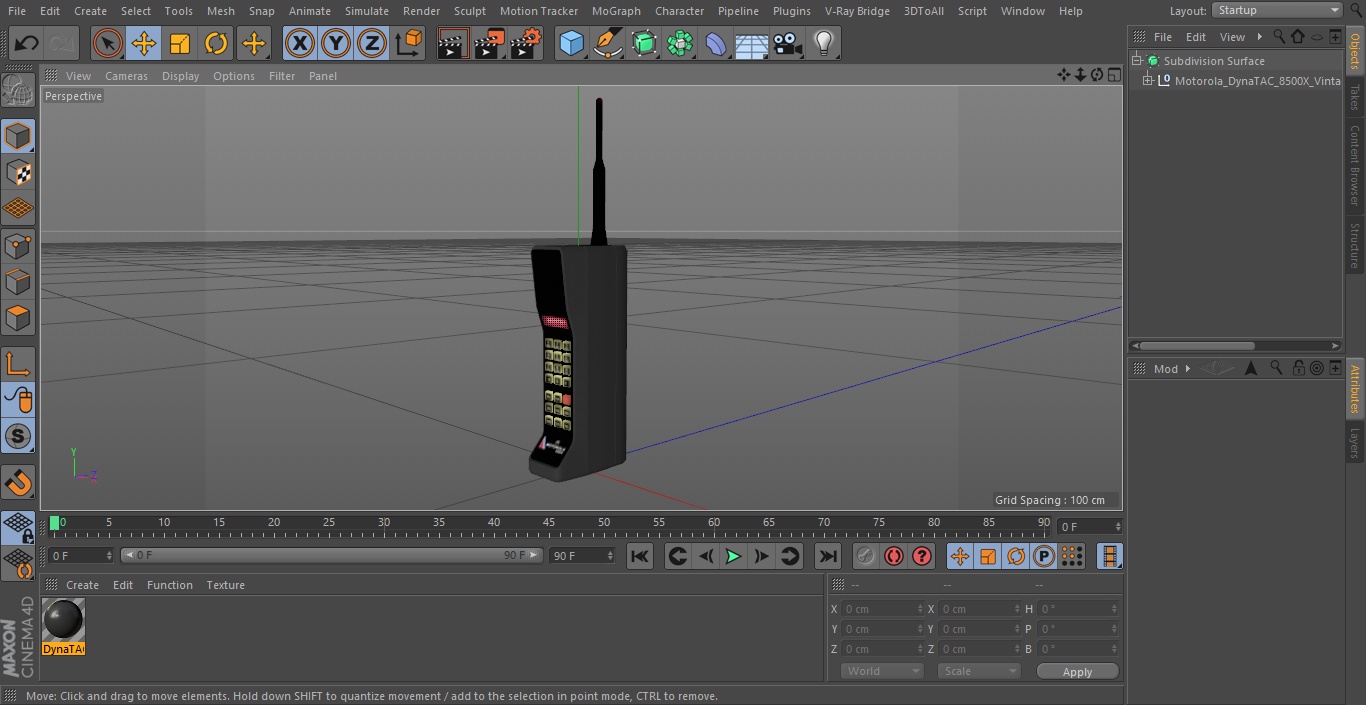Open the deformer objects icon
Image resolution: width=1366 pixels, height=705 pixels.
tap(716, 43)
